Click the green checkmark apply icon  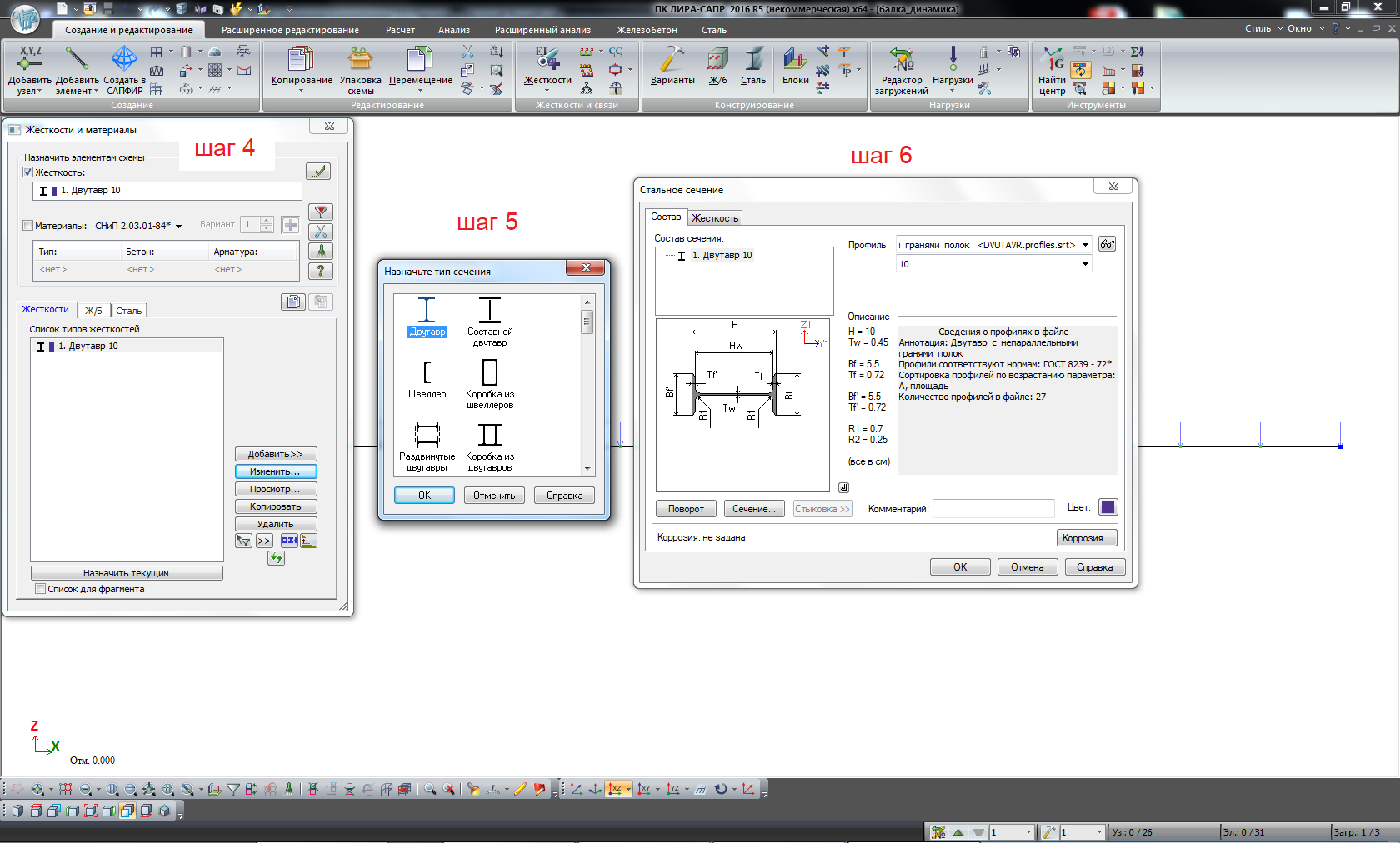pos(318,171)
